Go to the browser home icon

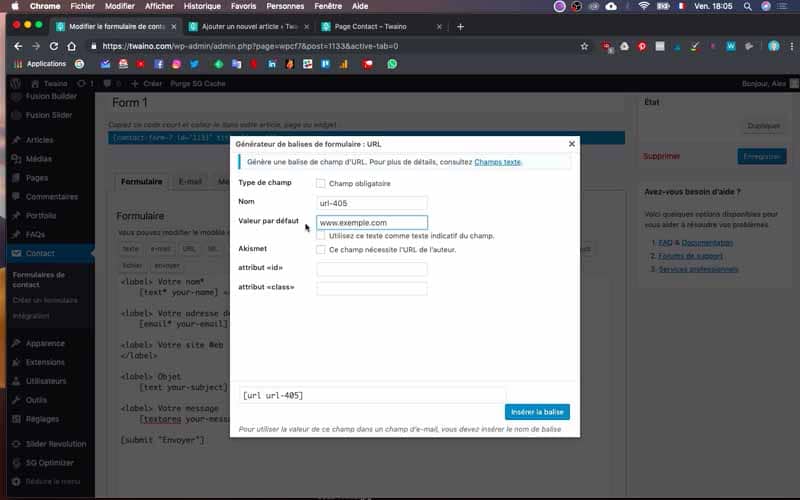coord(71,46)
